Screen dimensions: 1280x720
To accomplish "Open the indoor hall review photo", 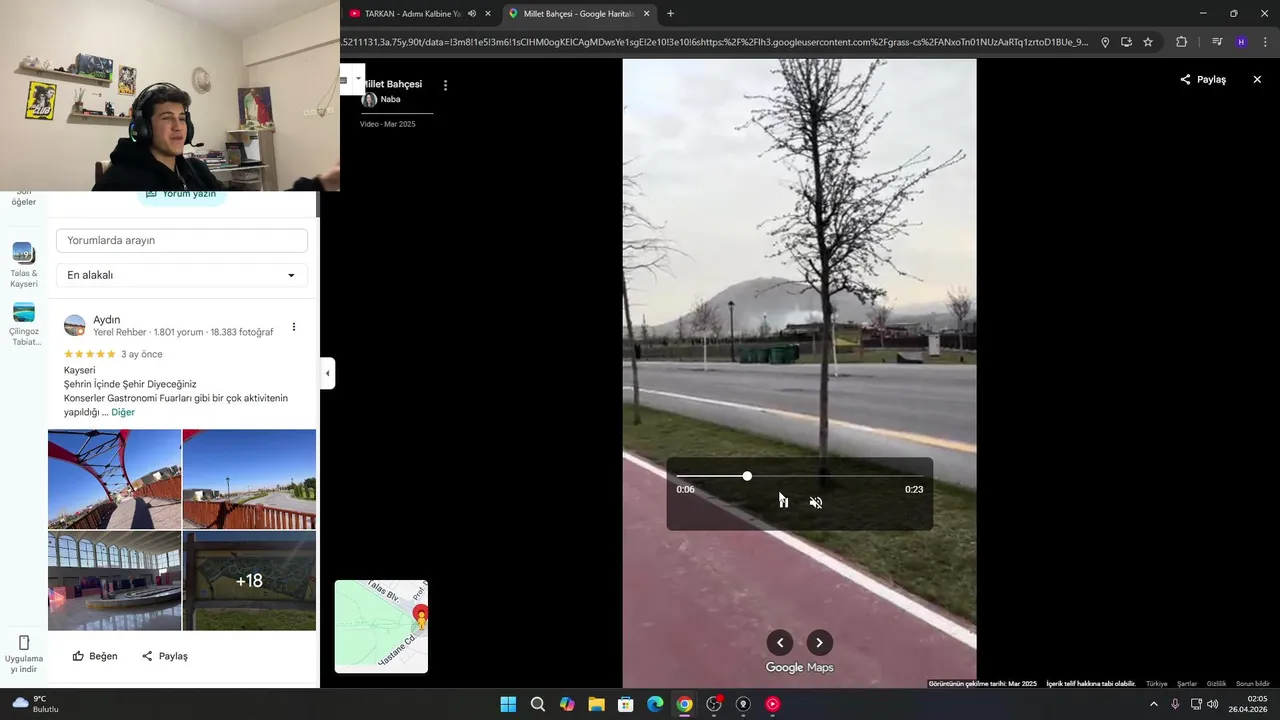I will pyautogui.click(x=115, y=581).
